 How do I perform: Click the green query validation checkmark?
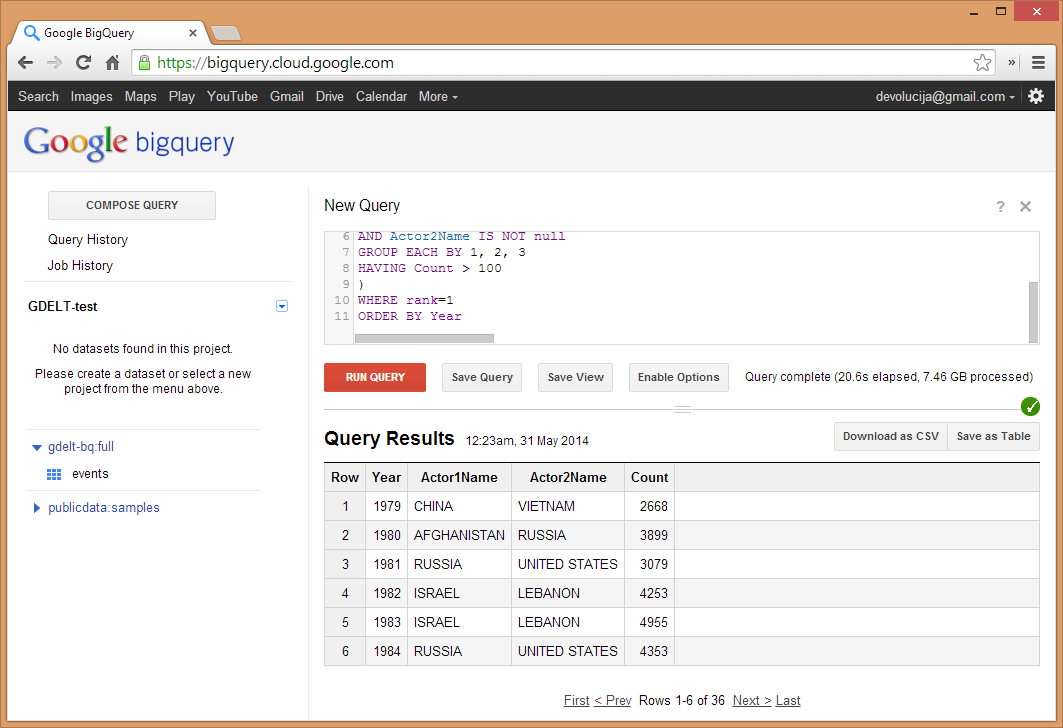click(1031, 407)
